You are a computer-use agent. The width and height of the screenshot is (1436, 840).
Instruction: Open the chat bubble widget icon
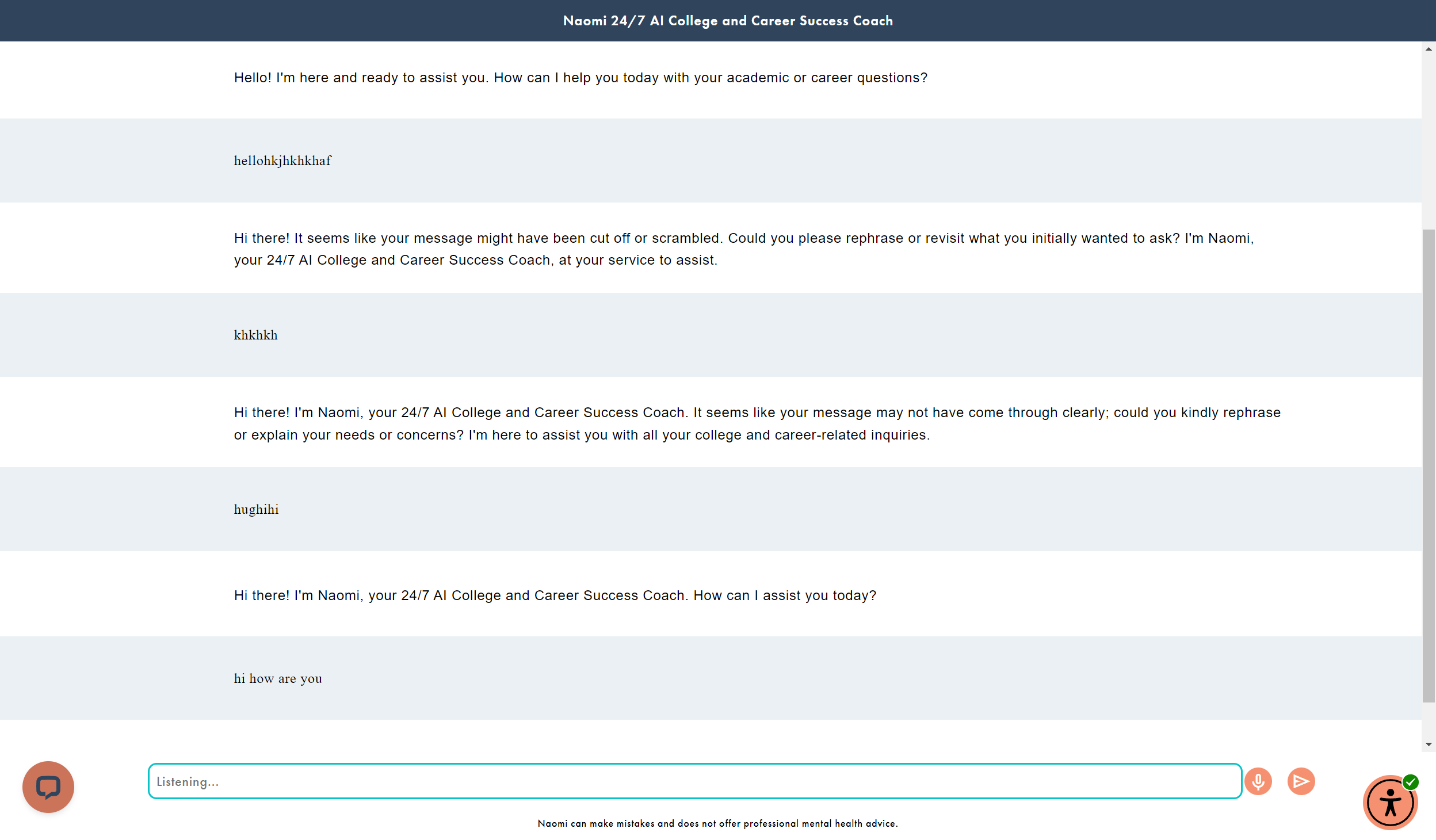pyautogui.click(x=48, y=786)
